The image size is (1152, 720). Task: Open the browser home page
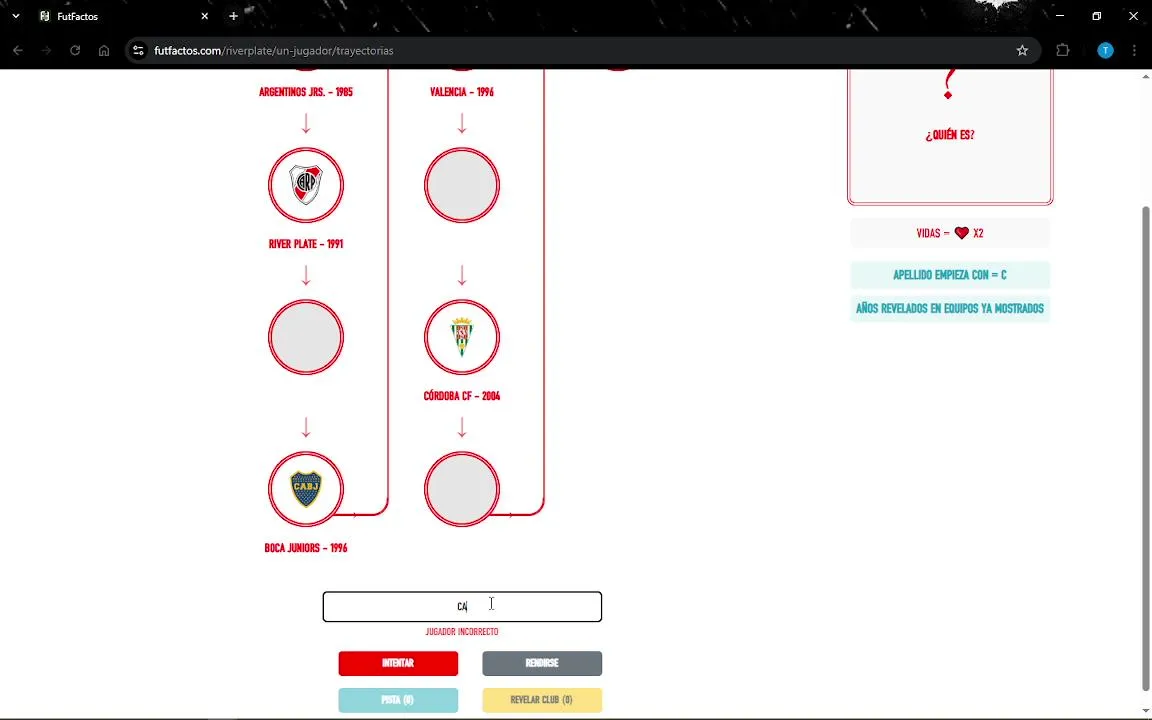[x=104, y=51]
